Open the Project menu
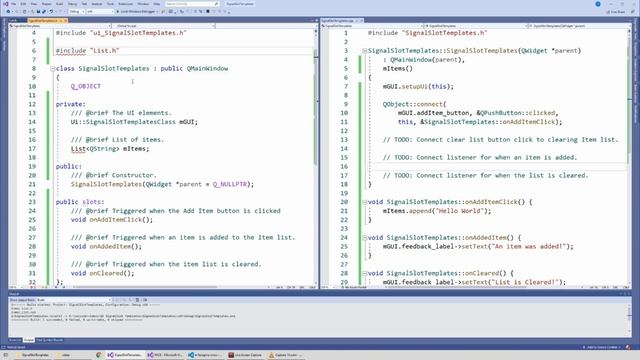This screenshot has height=360, width=640. [47, 4]
